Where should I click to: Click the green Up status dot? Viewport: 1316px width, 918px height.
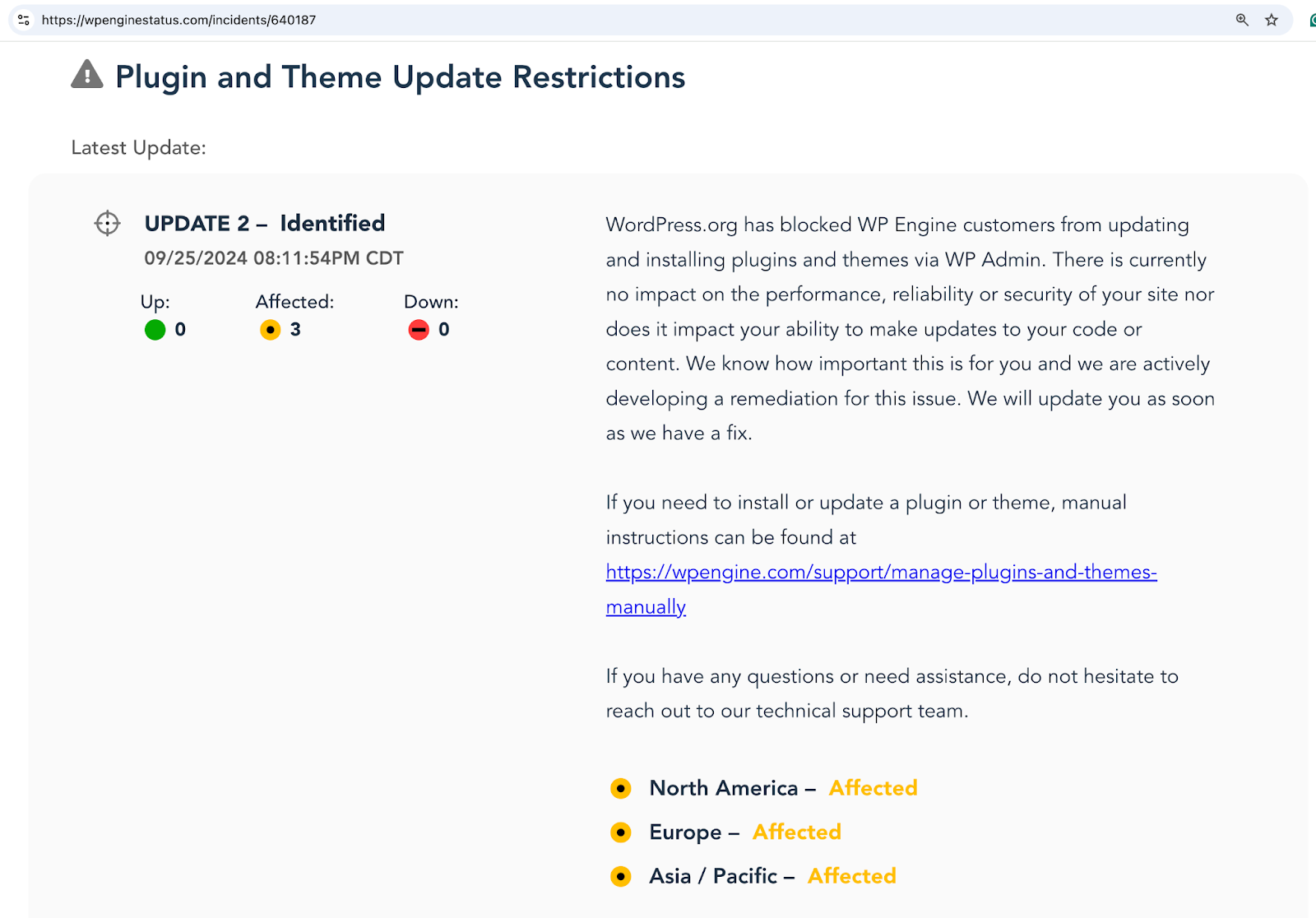[155, 330]
